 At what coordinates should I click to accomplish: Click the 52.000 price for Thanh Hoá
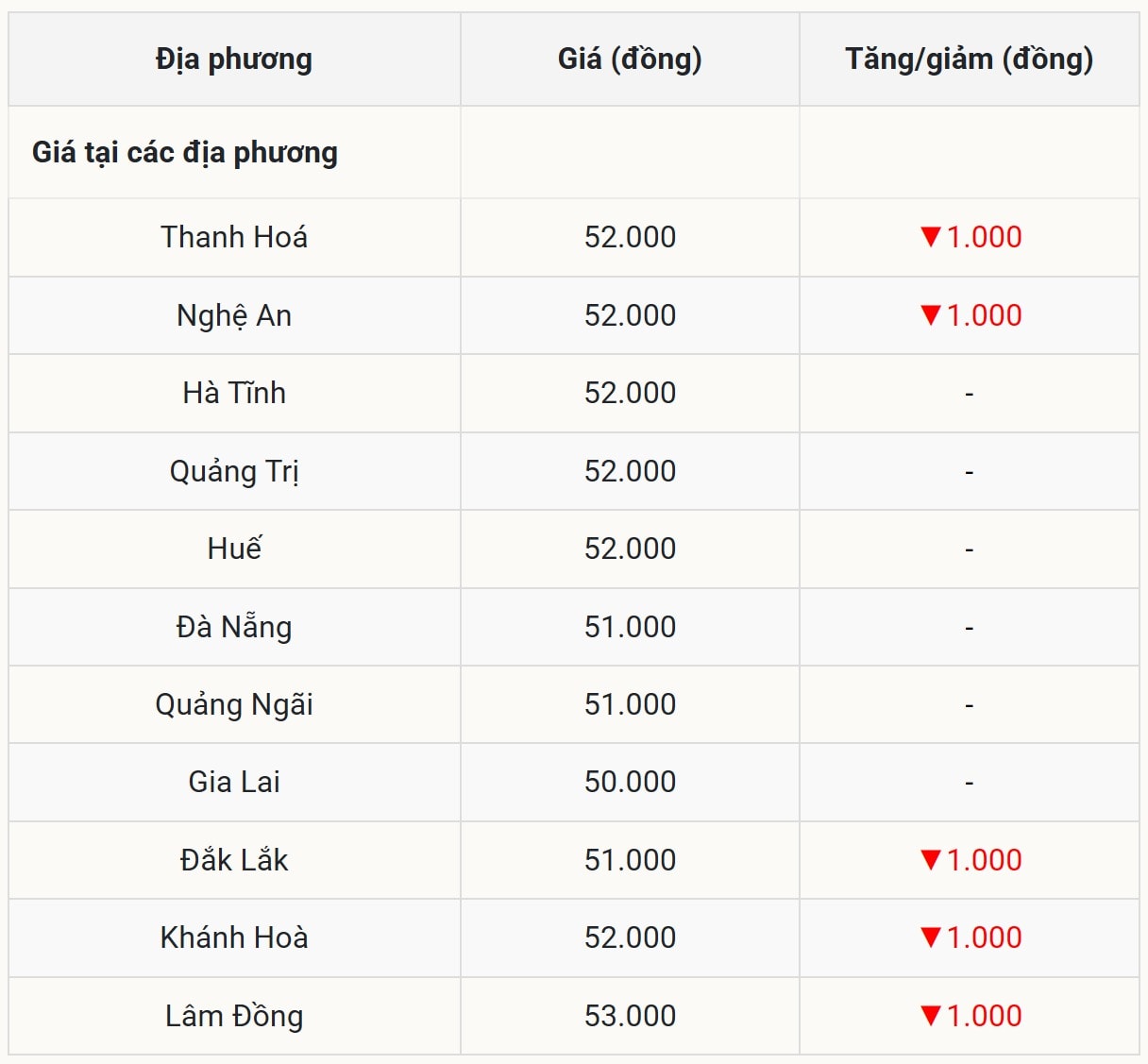(630, 237)
